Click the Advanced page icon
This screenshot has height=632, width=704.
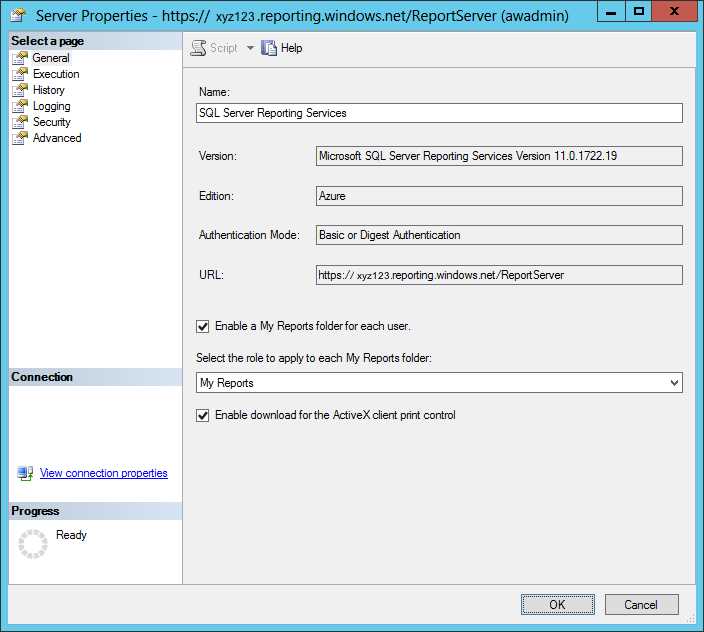pyautogui.click(x=20, y=138)
